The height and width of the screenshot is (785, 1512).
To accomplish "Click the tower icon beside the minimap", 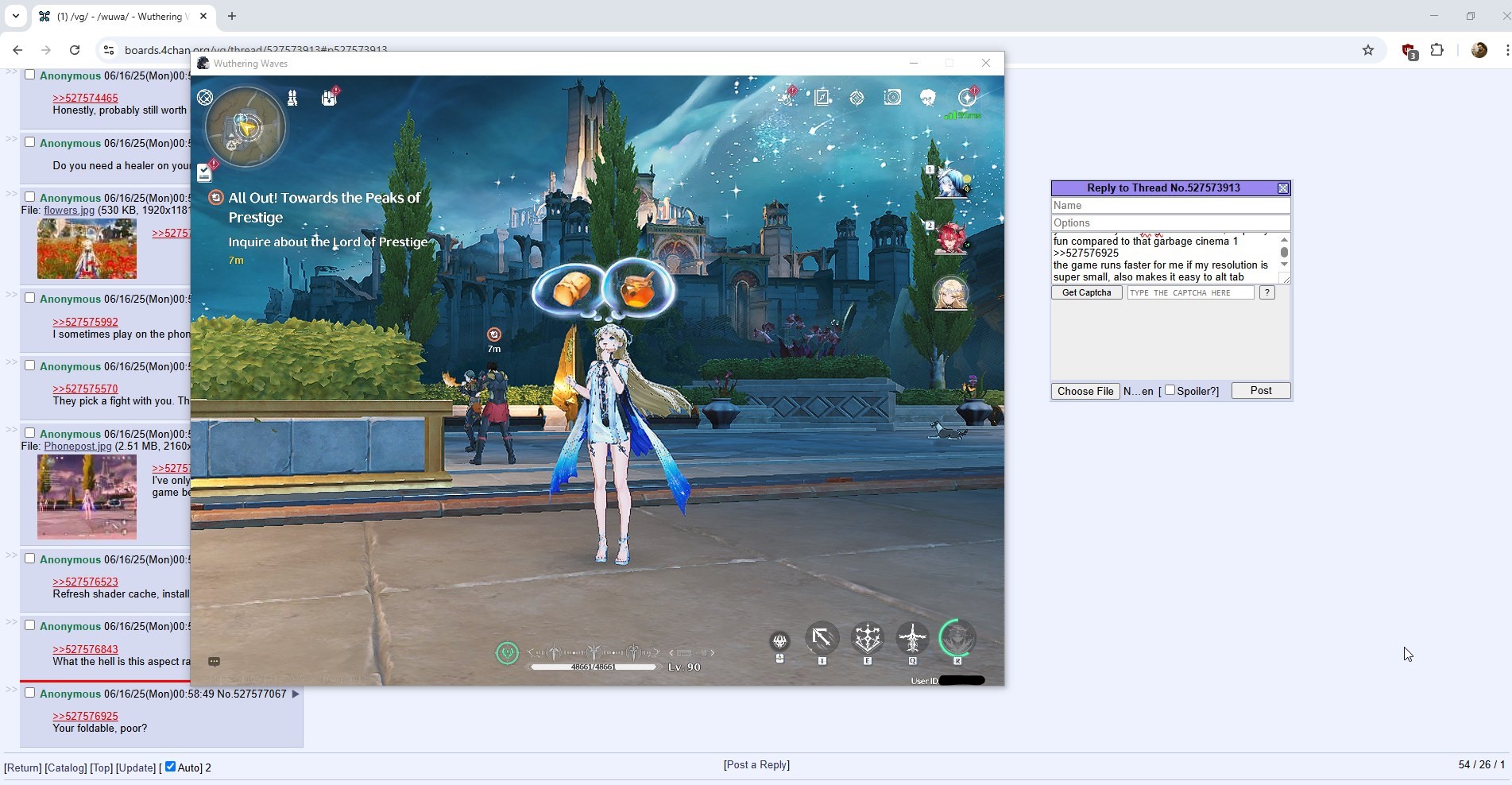I will pos(292,98).
